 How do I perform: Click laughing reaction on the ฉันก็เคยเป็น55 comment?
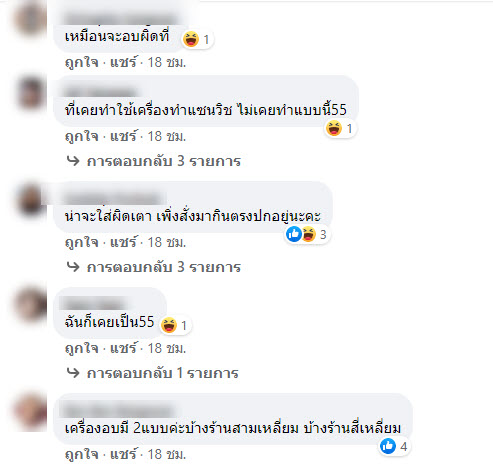pyautogui.click(x=169, y=325)
